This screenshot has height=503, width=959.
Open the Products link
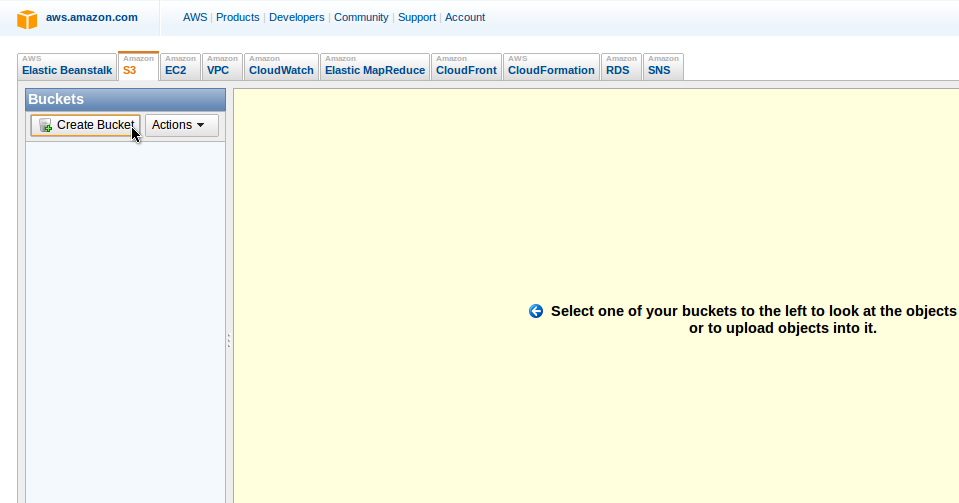238,17
